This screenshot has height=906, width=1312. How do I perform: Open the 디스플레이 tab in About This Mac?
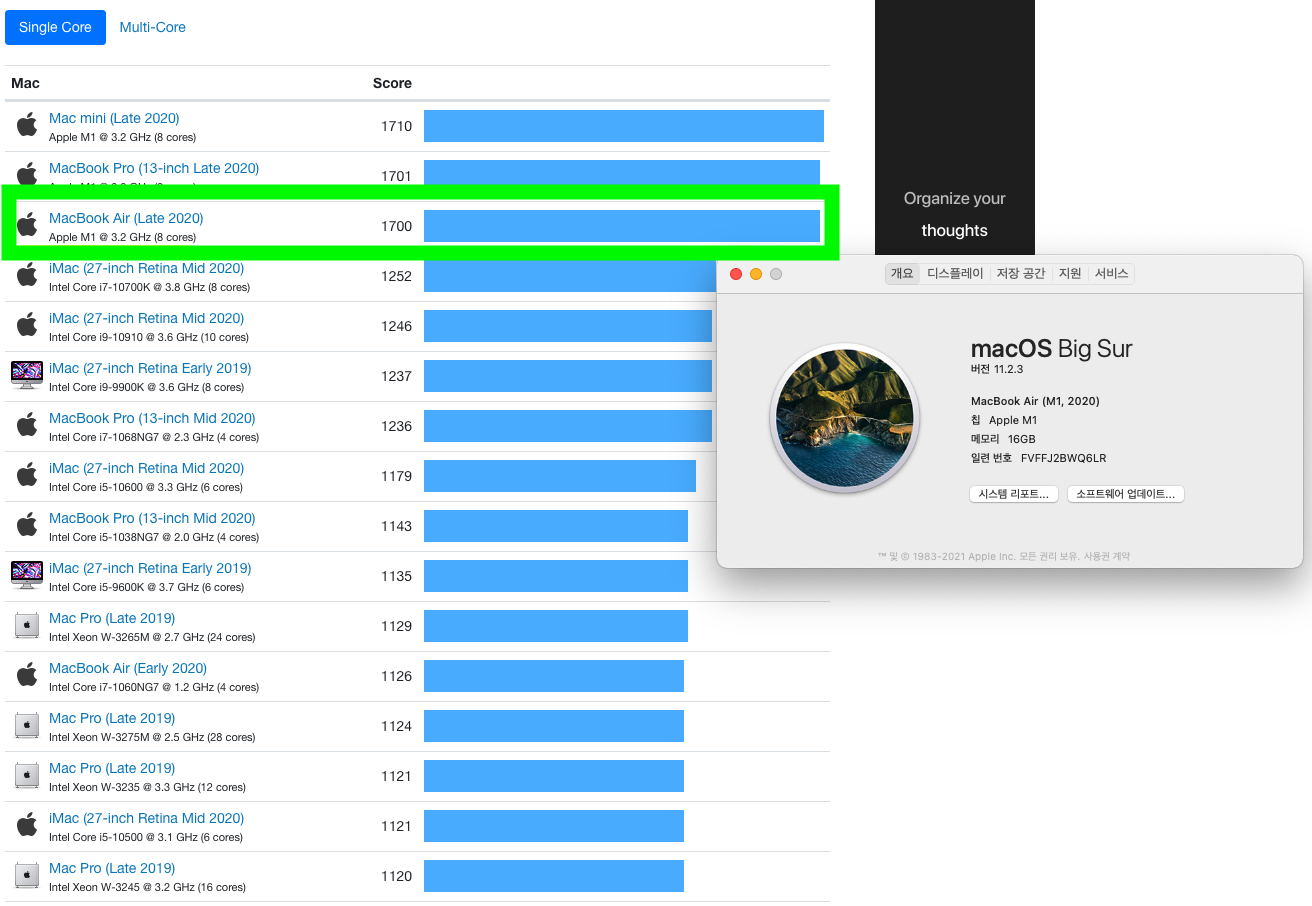955,273
